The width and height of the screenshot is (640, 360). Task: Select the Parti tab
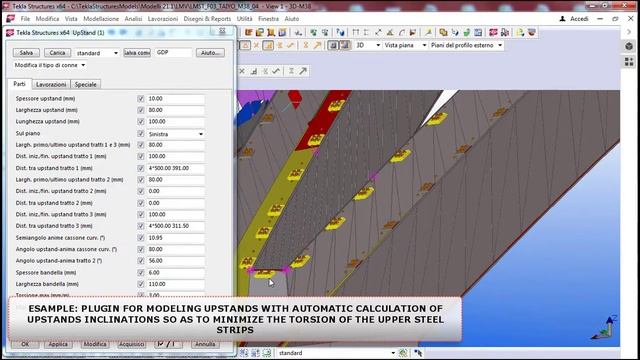19,84
